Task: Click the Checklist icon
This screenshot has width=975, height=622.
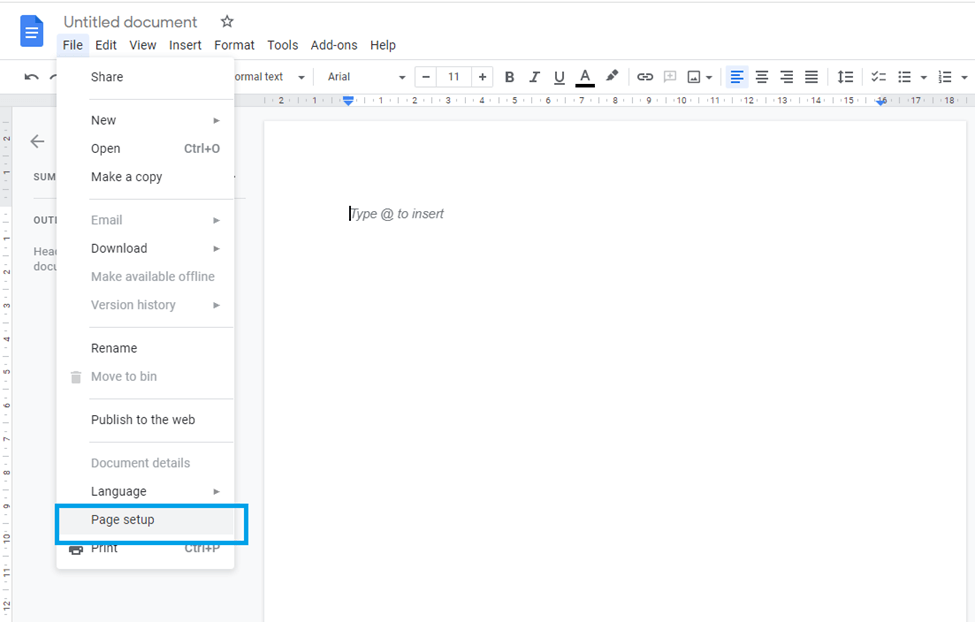Action: coord(878,77)
